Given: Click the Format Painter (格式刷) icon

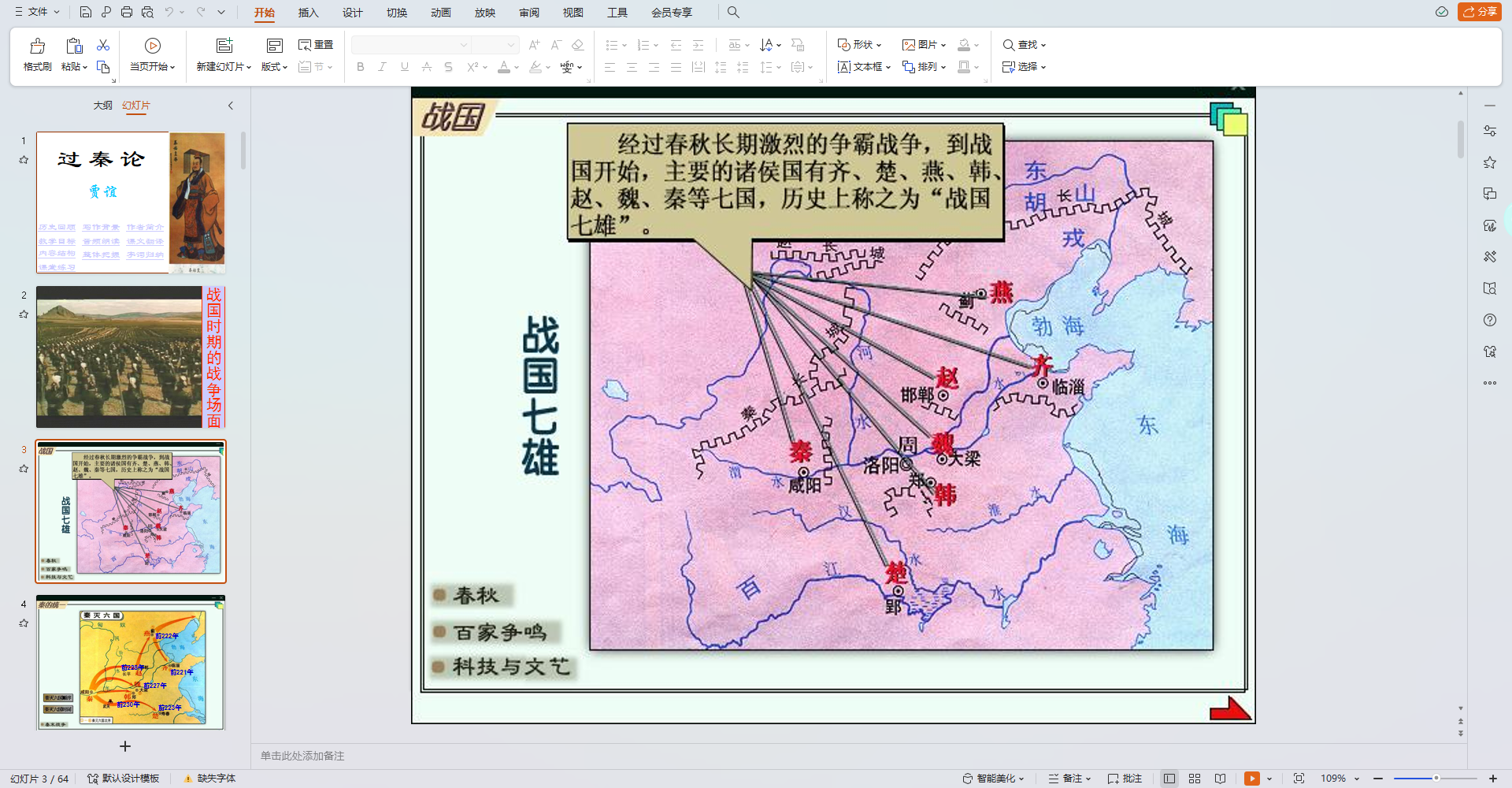Looking at the screenshot, I should click(x=37, y=46).
